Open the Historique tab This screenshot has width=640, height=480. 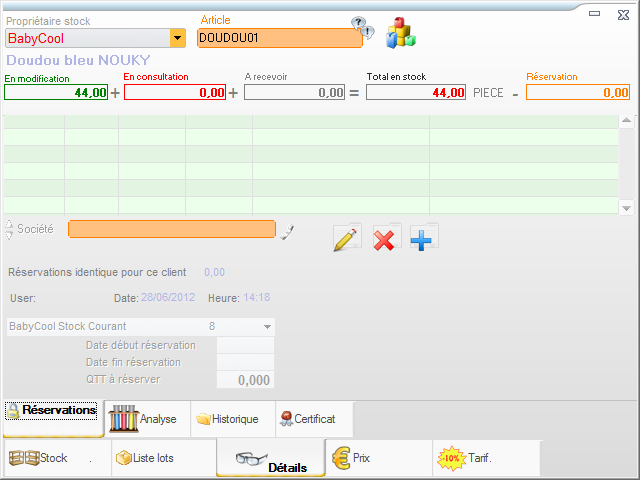pyautogui.click(x=226, y=419)
